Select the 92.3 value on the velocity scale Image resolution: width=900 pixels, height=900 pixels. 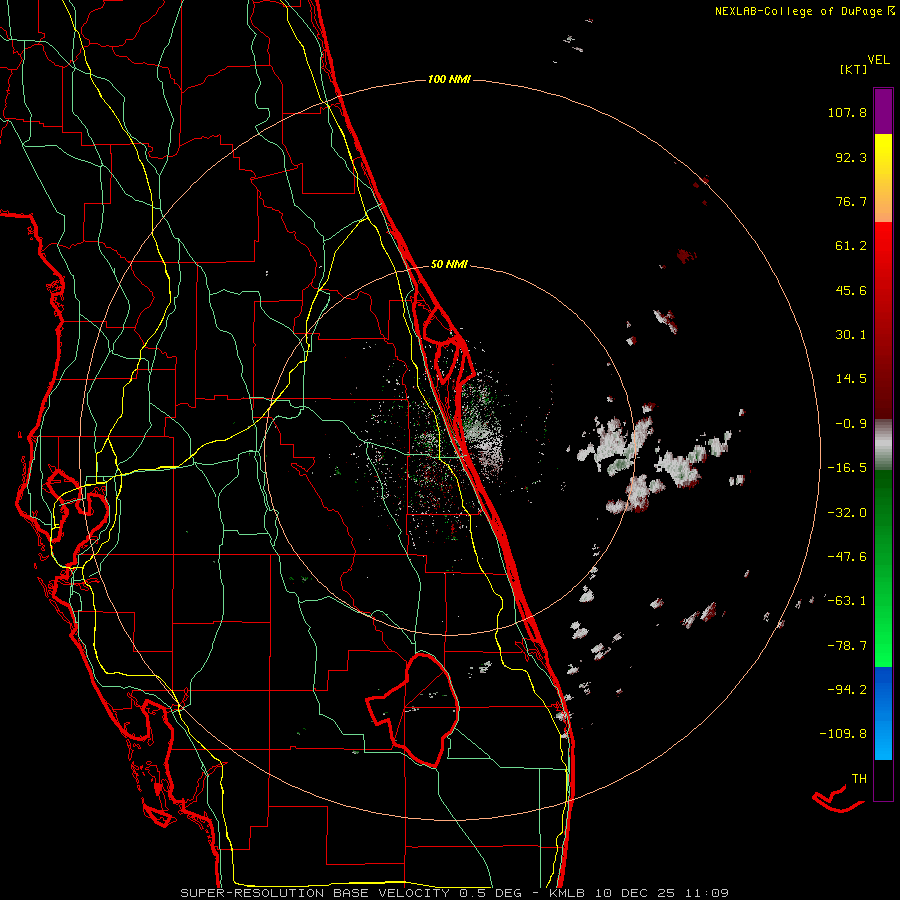click(x=851, y=157)
